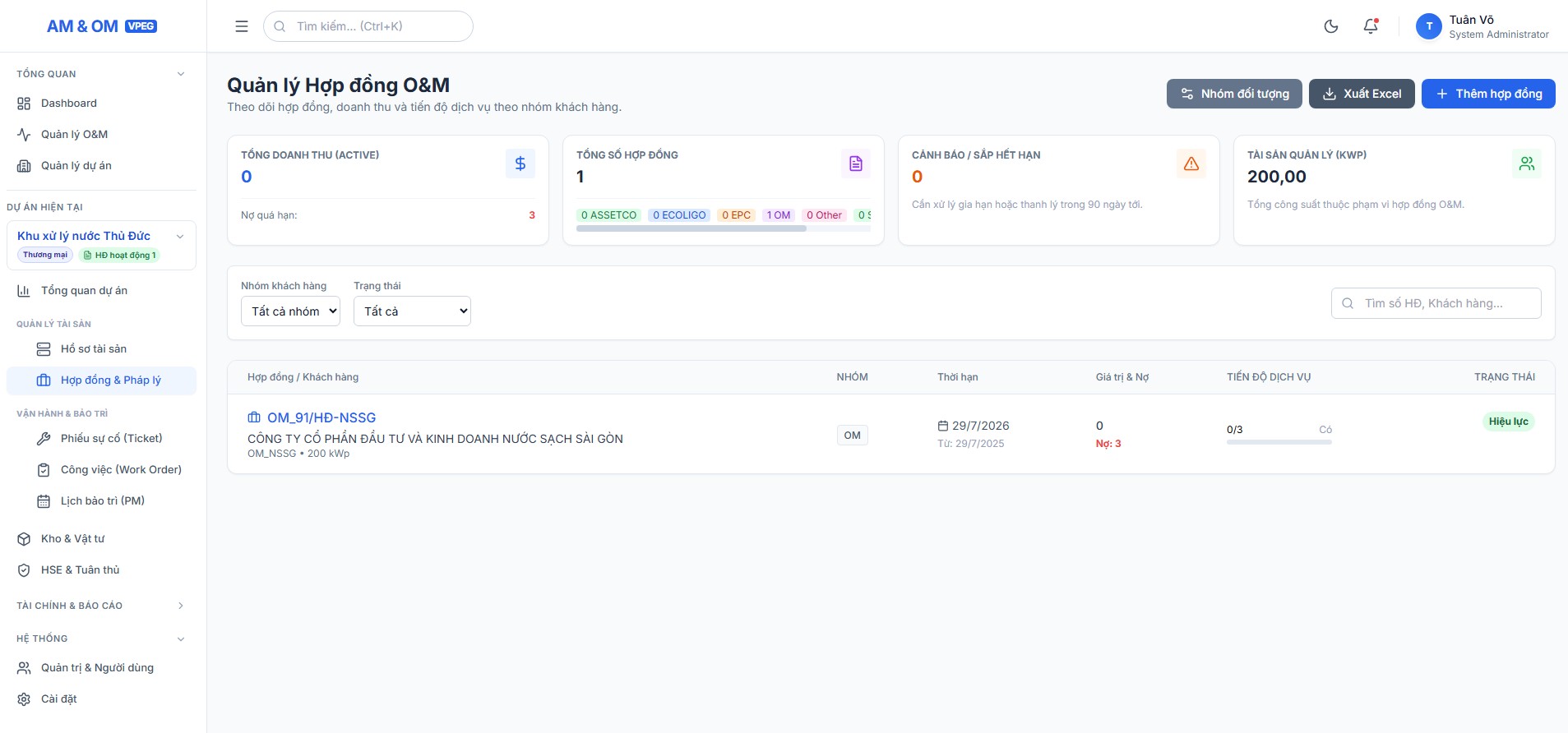Open contract OM_91/HĐ-NSSG link
This screenshot has width=1568, height=733.
(x=321, y=418)
